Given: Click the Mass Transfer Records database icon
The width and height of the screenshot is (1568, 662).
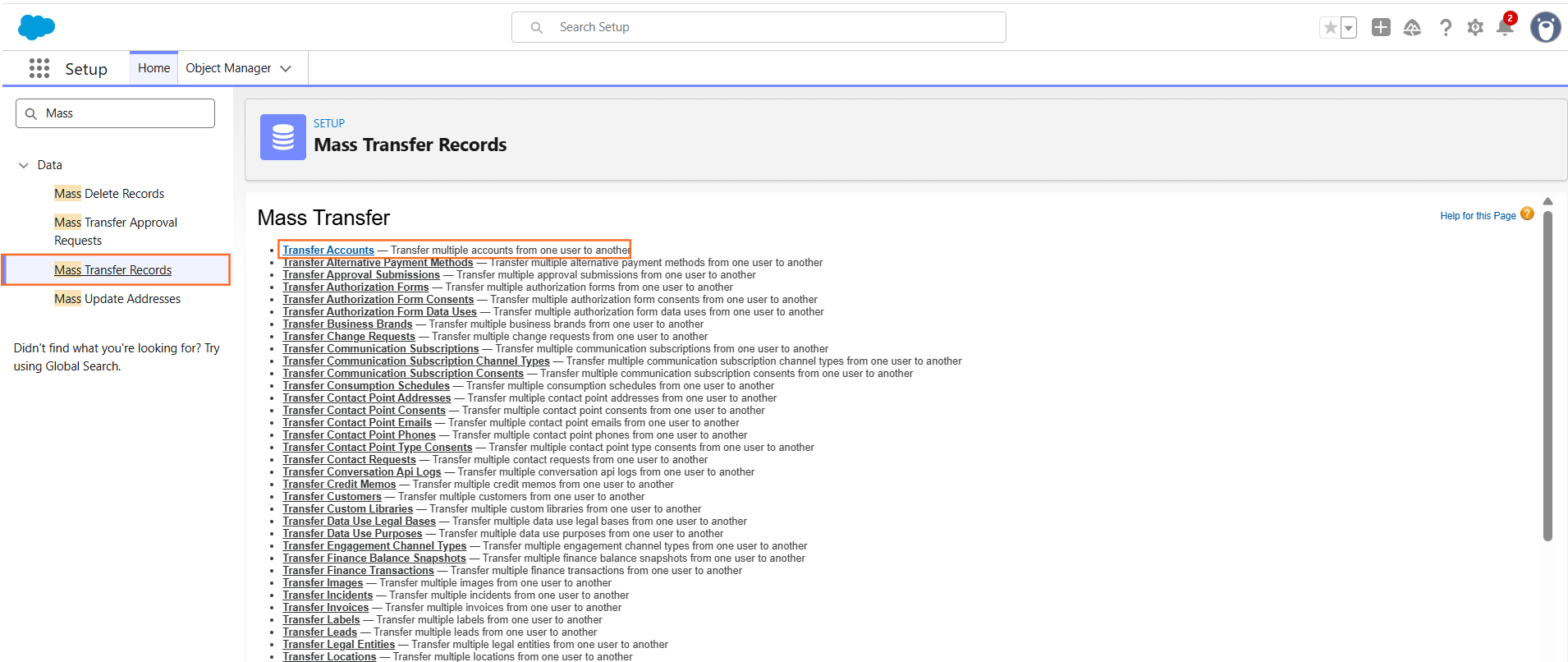Looking at the screenshot, I should tap(283, 137).
